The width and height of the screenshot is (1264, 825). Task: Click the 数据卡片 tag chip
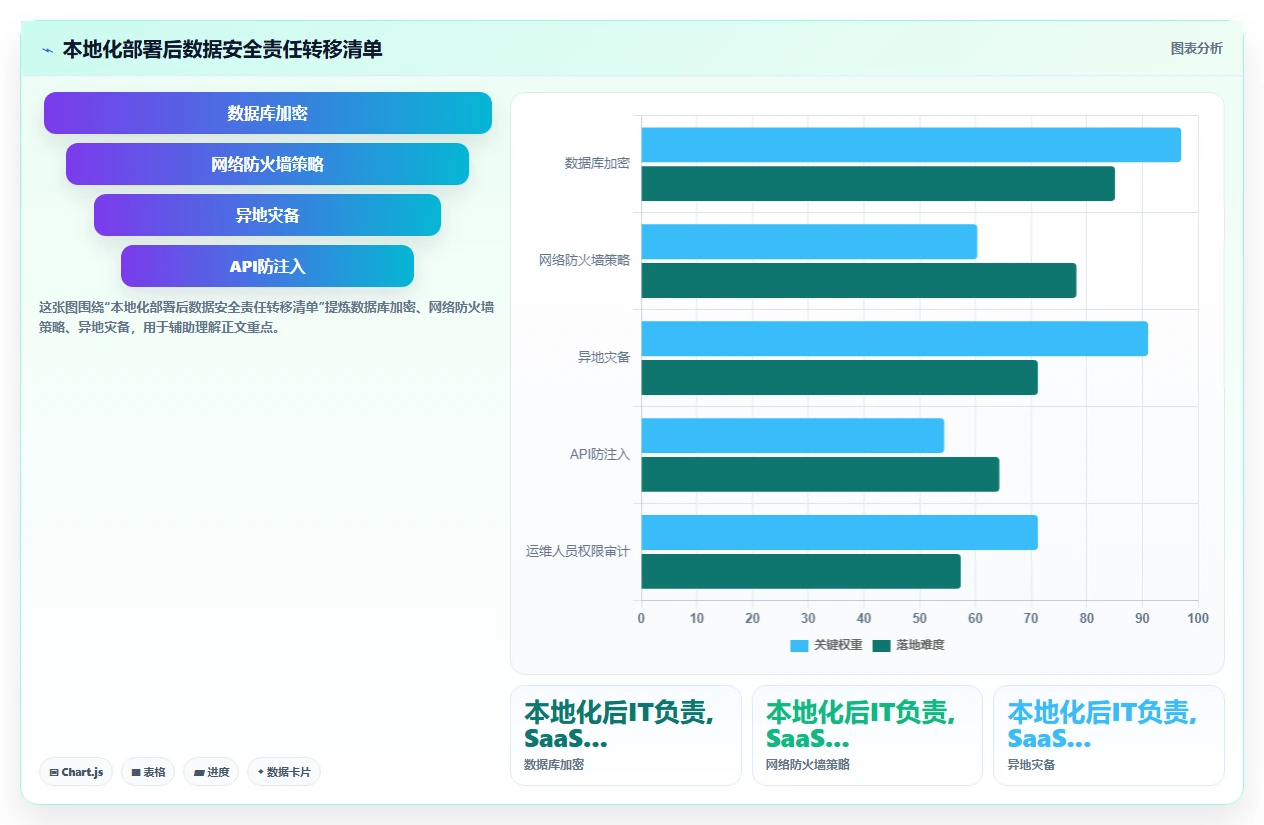[x=284, y=772]
